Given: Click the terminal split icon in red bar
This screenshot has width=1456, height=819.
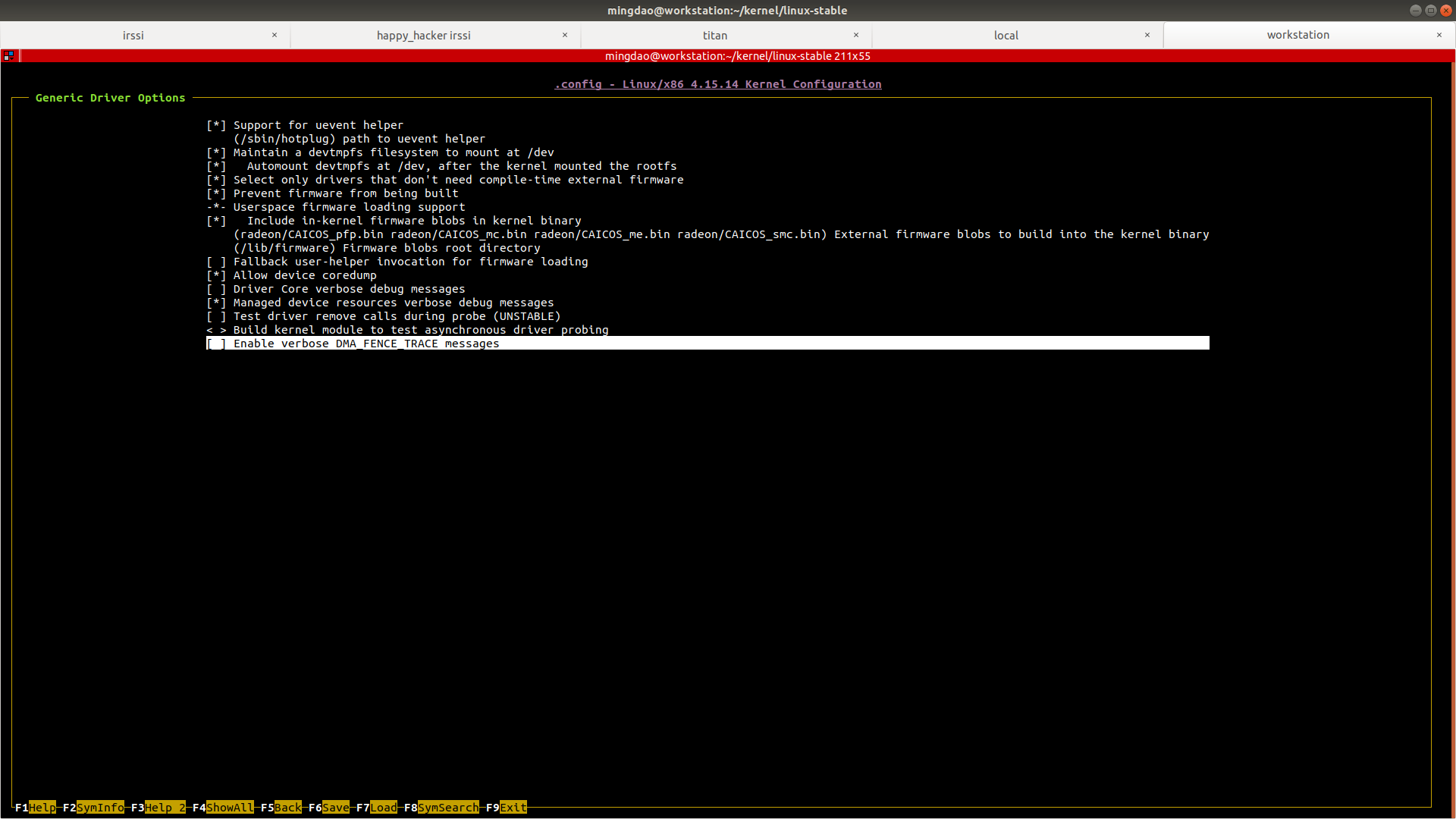Looking at the screenshot, I should [x=8, y=56].
